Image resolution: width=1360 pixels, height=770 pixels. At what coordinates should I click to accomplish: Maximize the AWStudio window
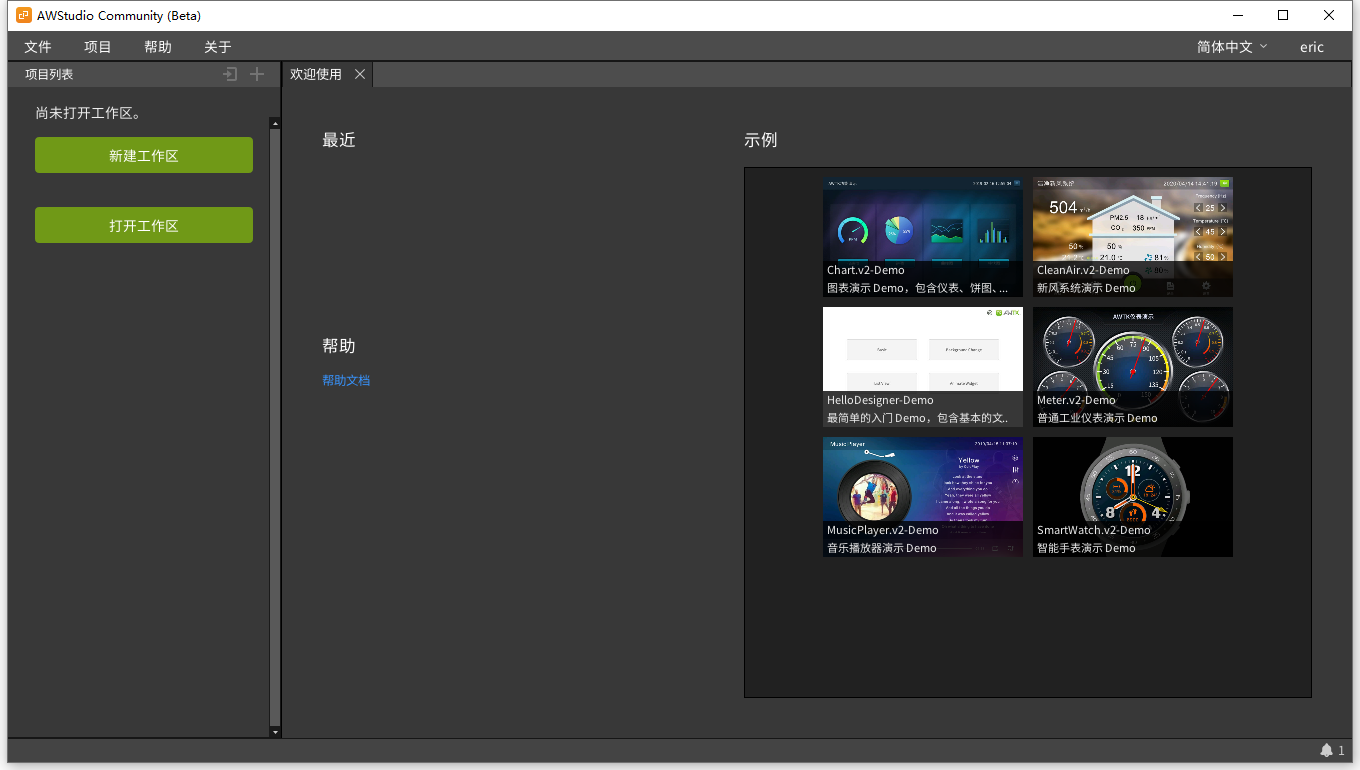(1283, 15)
